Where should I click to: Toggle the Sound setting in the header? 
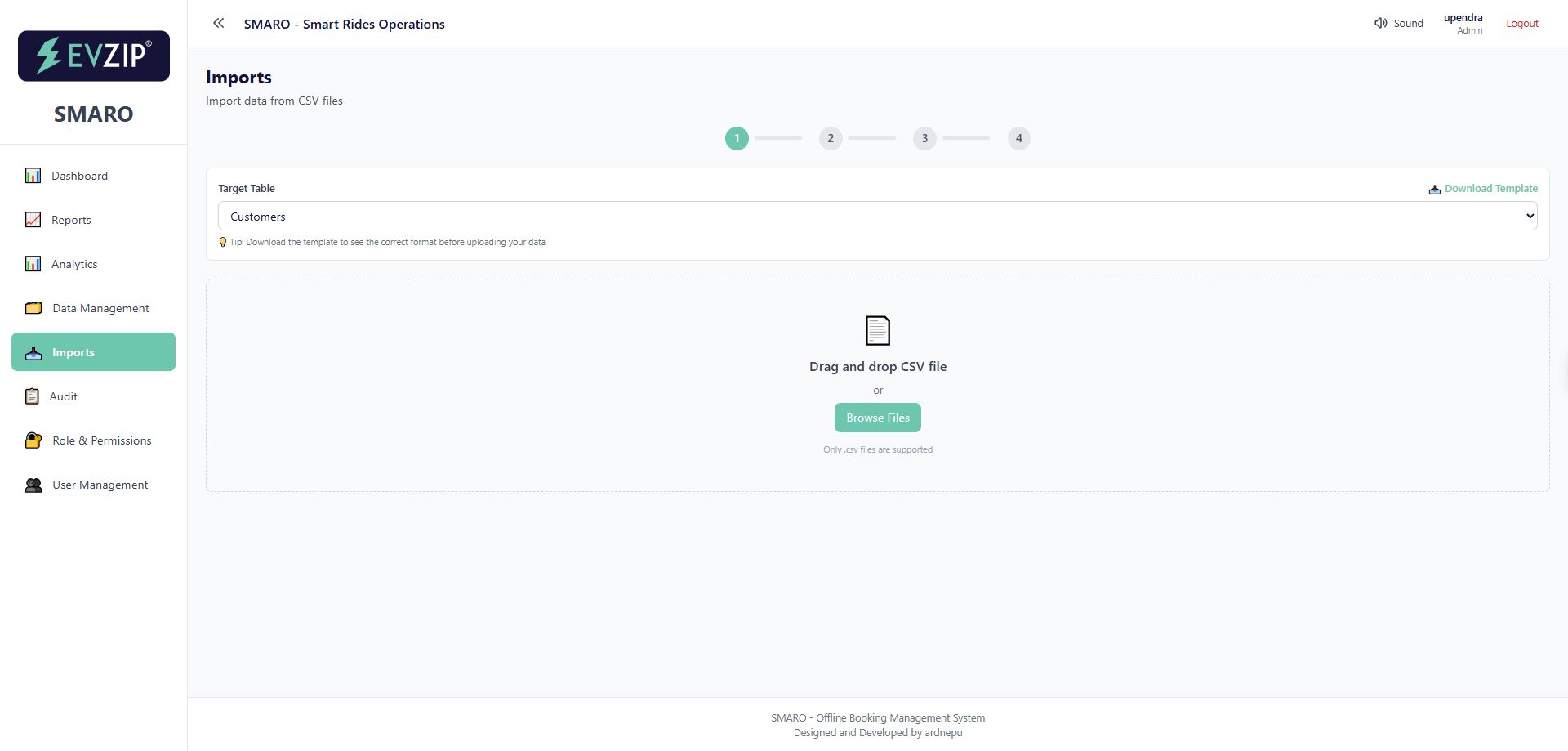click(1398, 23)
